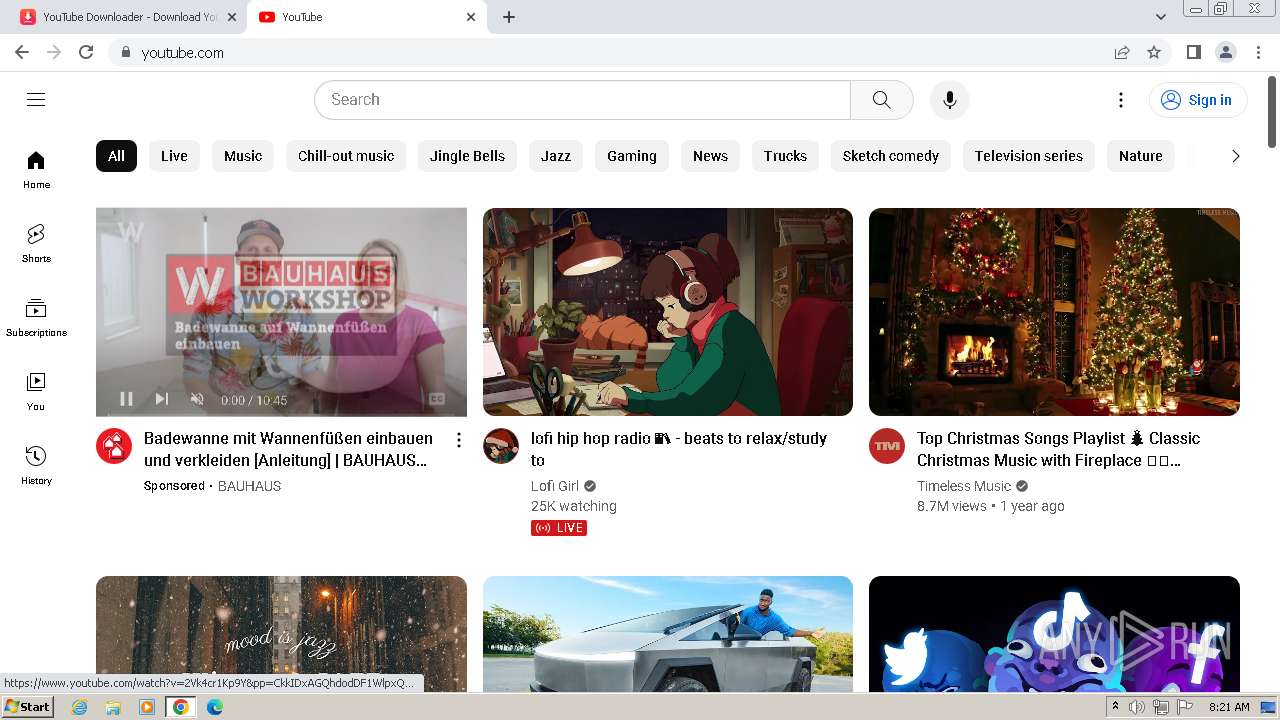Open Chrome profile icon

click(x=1225, y=52)
